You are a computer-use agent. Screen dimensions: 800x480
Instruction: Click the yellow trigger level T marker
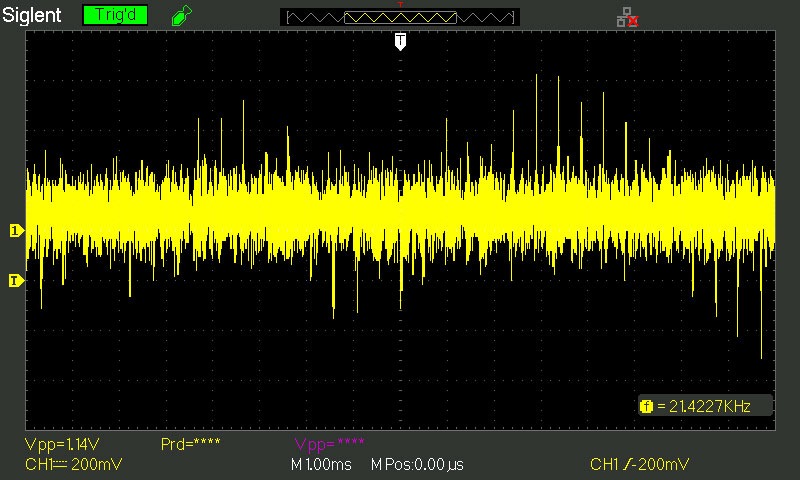pos(16,281)
